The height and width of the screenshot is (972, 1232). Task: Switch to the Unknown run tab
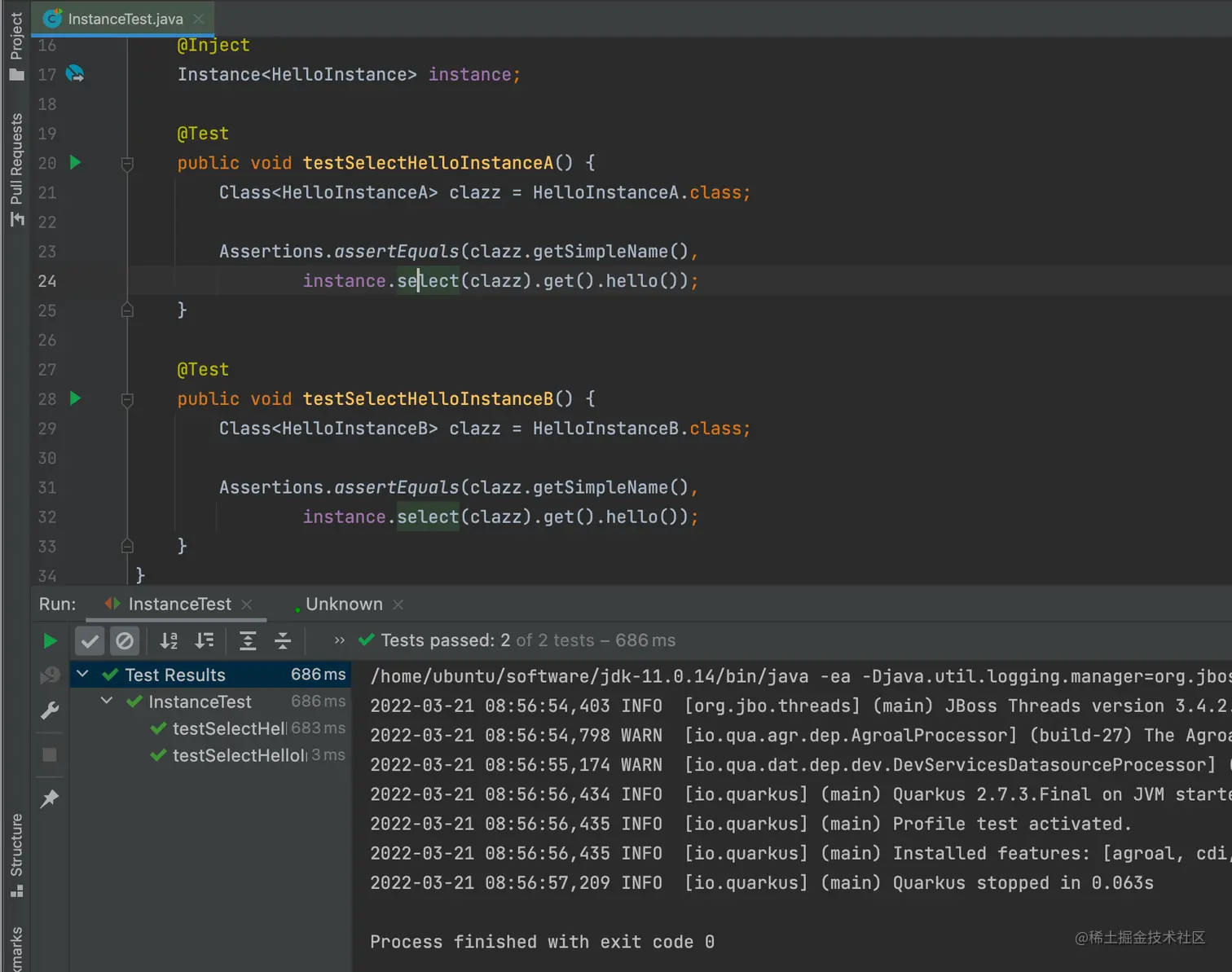click(344, 605)
